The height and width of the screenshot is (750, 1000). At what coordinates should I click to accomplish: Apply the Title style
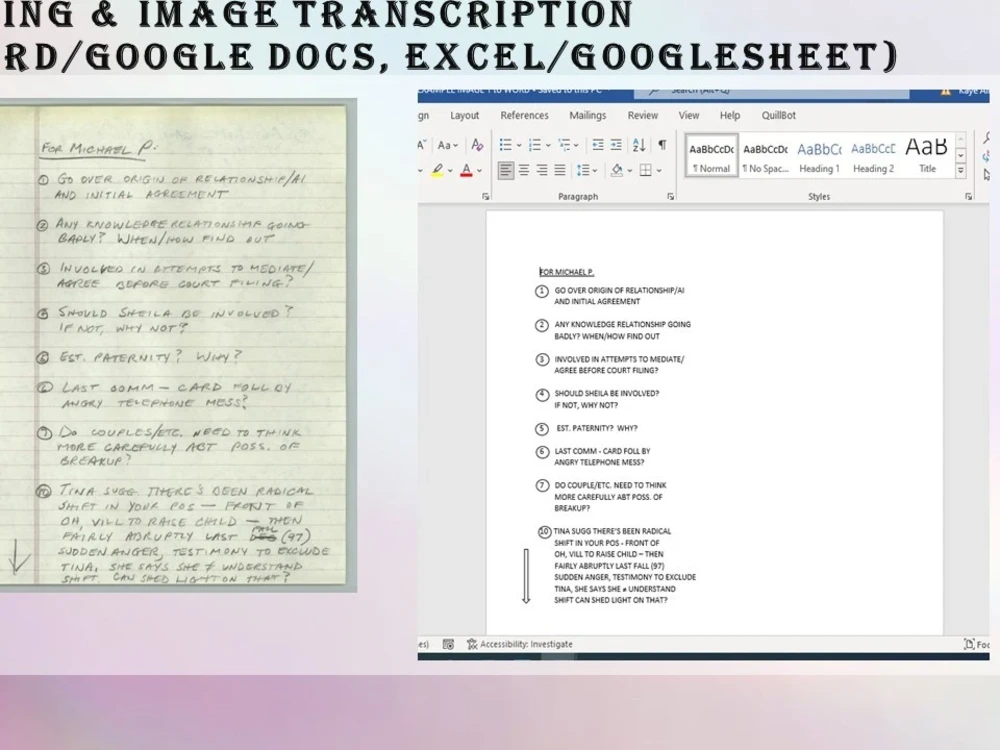coord(927,155)
